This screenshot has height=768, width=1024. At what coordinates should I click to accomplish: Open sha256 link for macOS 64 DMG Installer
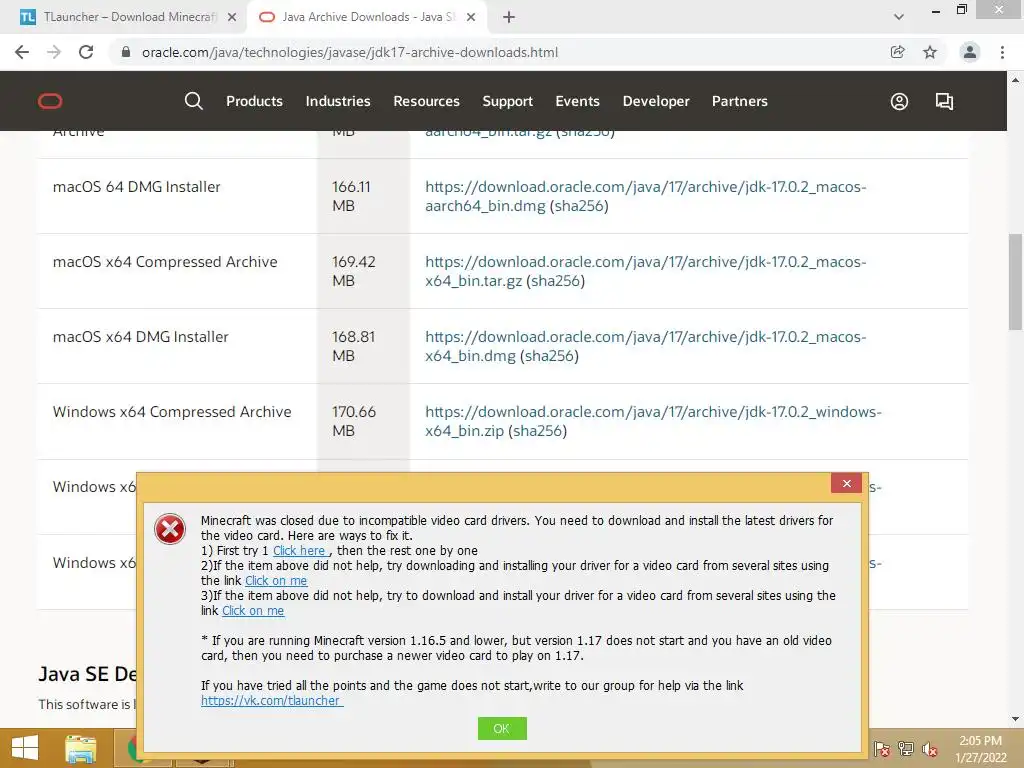point(579,206)
